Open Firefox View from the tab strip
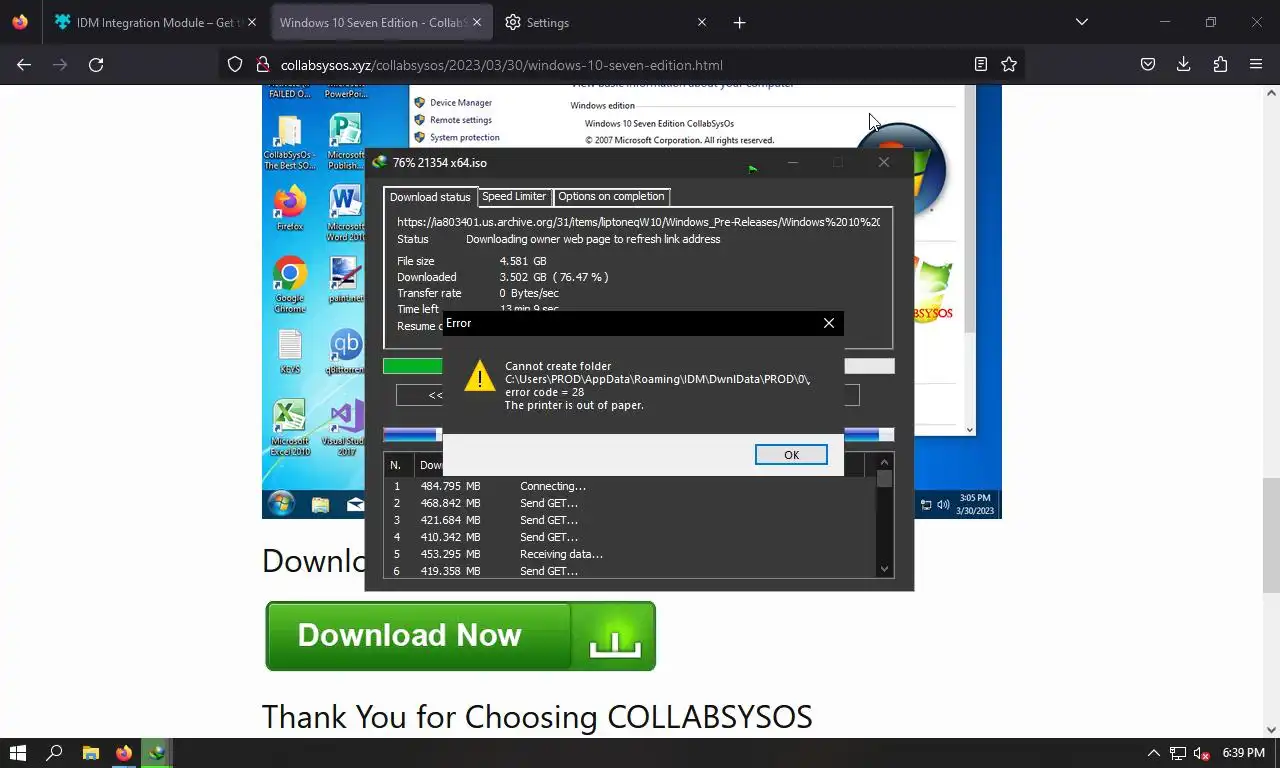The width and height of the screenshot is (1280, 768). 20,22
